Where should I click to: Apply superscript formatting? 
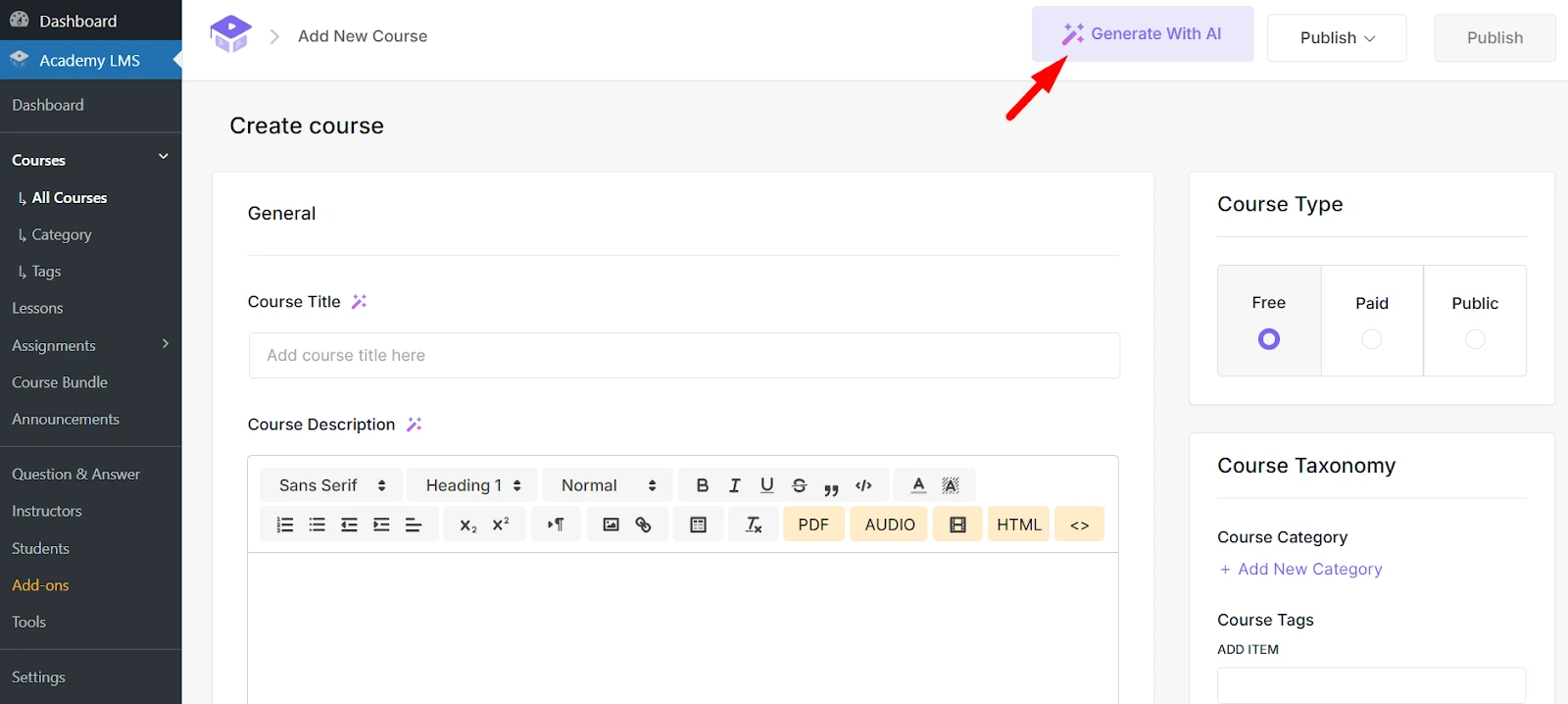click(501, 525)
